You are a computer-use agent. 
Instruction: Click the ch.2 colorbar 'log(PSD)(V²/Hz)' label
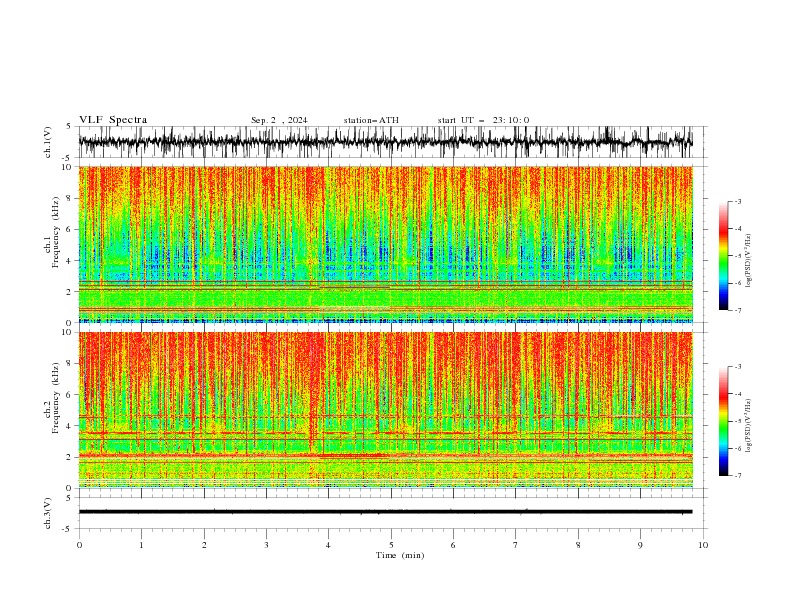[749, 425]
